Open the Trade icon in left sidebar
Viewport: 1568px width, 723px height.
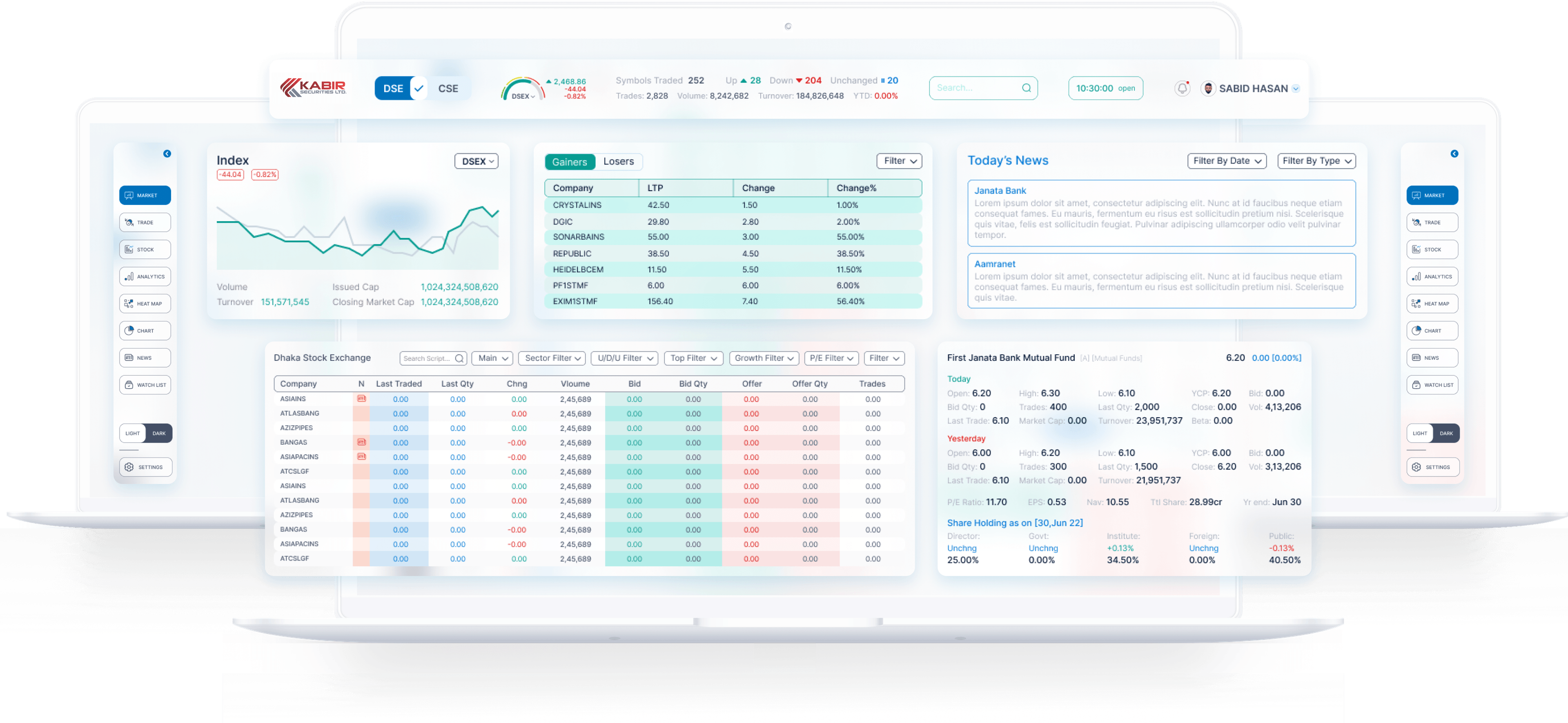point(129,222)
